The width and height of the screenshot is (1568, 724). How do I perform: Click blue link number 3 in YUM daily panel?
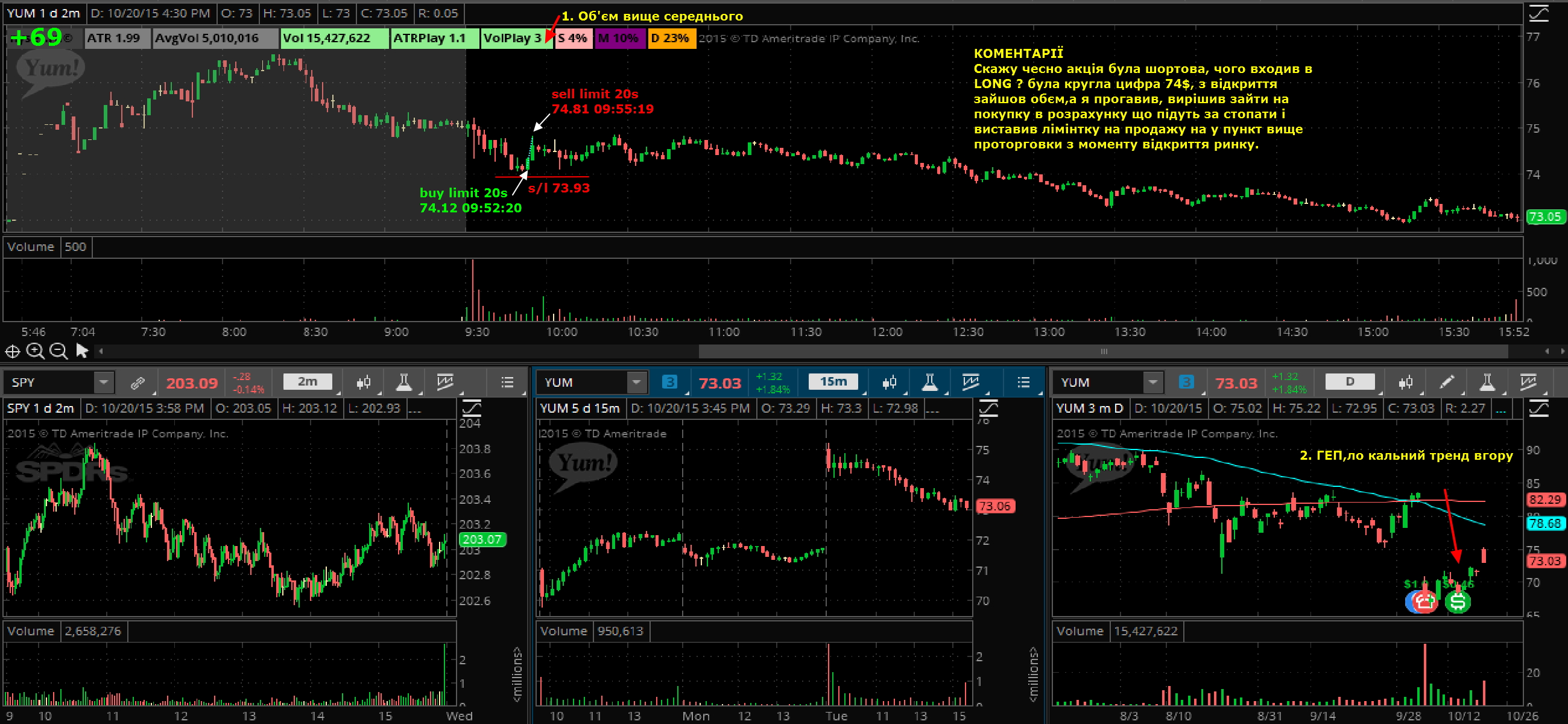[x=1186, y=383]
